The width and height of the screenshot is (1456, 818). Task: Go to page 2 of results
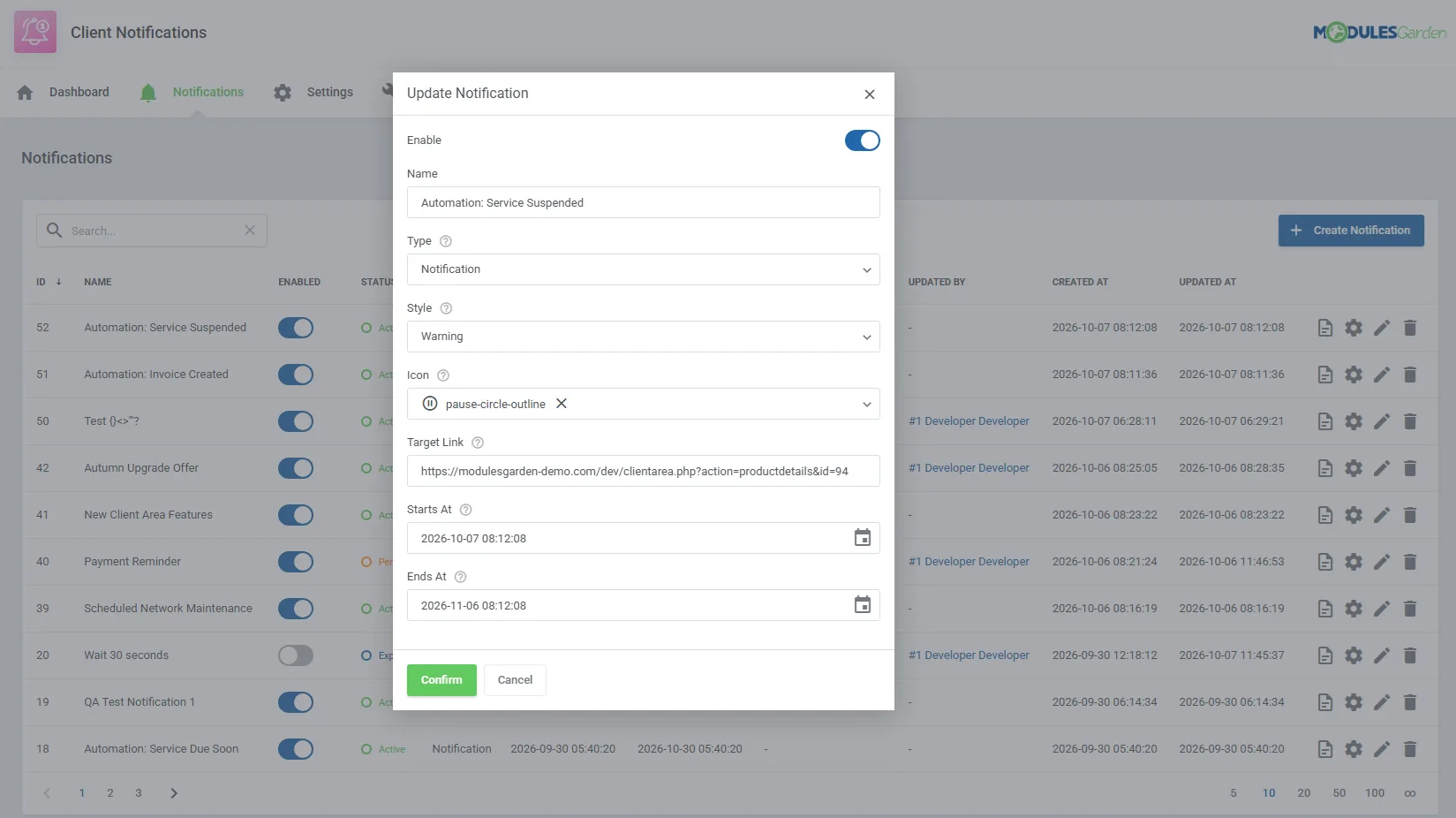(x=110, y=793)
